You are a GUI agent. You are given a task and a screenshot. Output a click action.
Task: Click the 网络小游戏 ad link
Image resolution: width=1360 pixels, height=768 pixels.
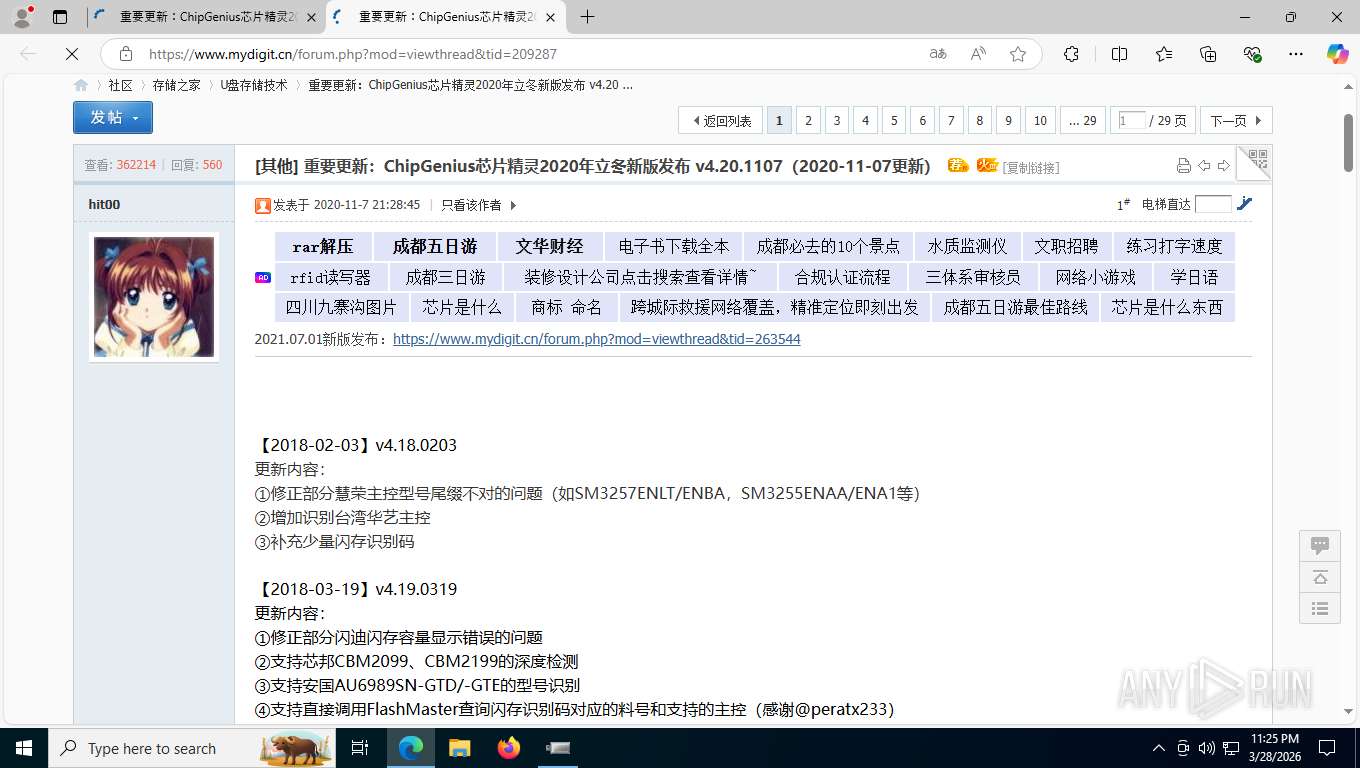click(1096, 277)
